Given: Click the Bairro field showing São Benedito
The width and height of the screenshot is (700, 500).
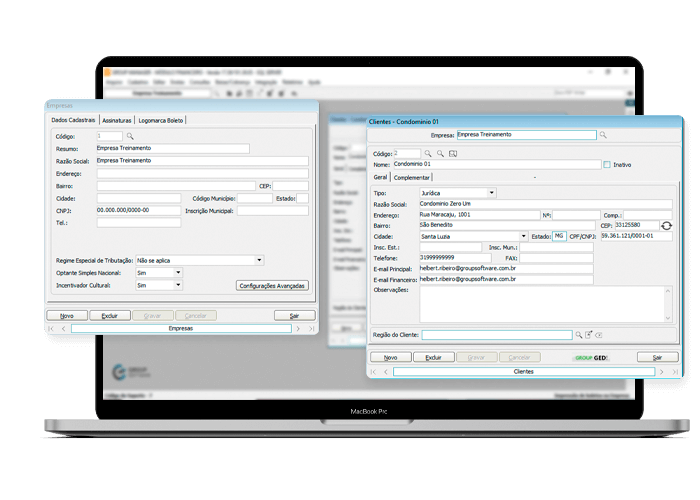Looking at the screenshot, I should 507,225.
